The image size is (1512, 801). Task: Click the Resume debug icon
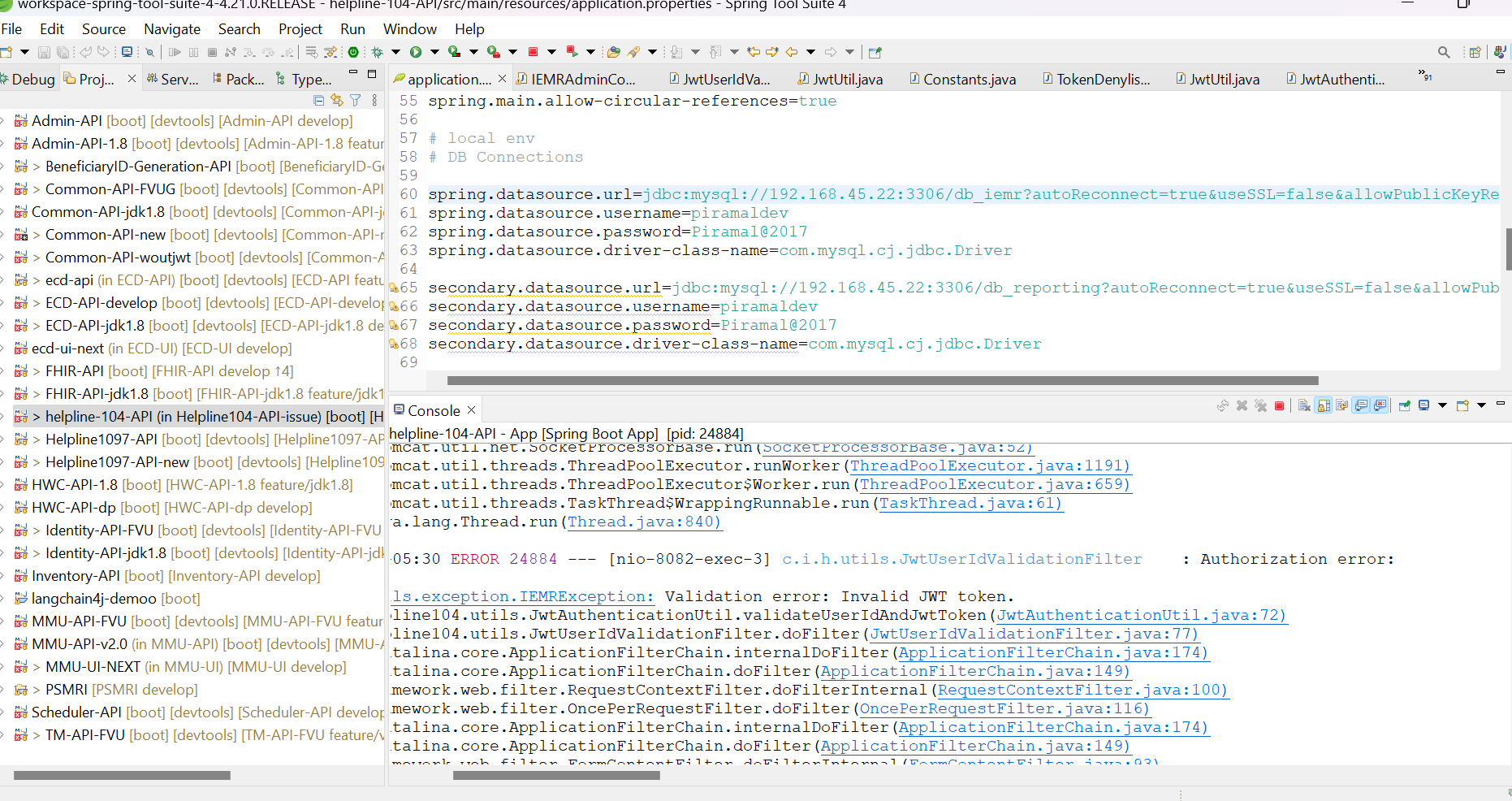pos(175,52)
